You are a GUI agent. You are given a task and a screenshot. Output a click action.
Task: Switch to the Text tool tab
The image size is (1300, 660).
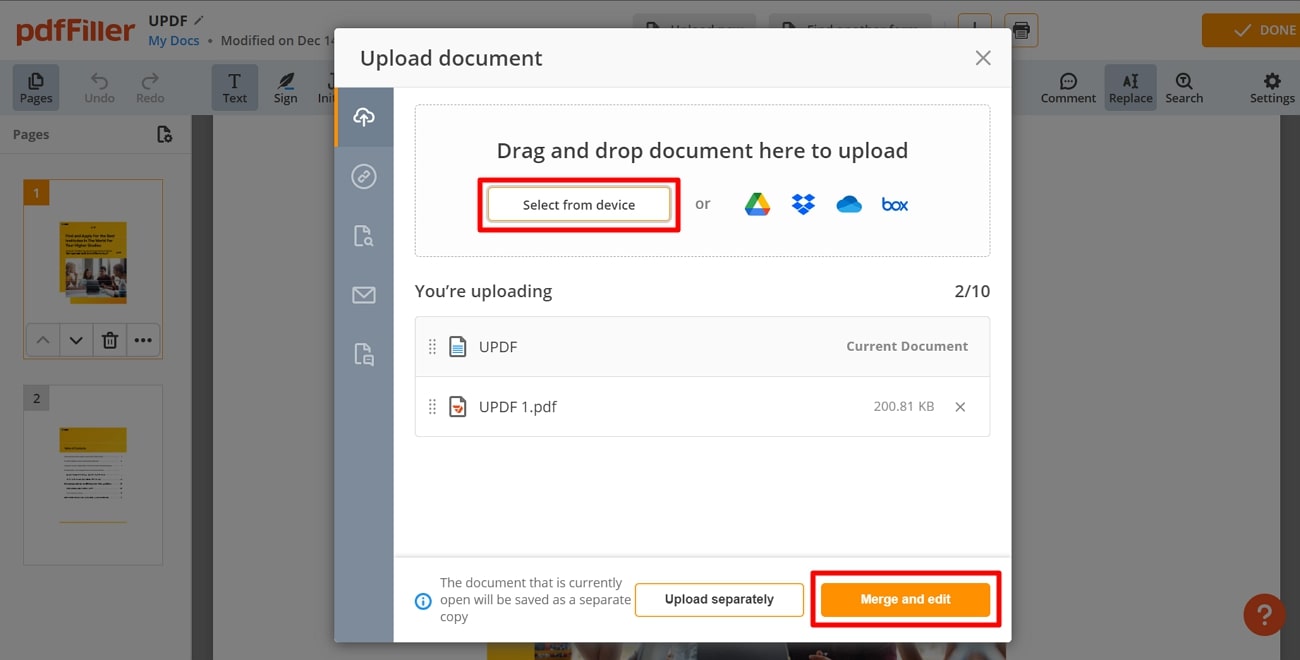coord(235,87)
